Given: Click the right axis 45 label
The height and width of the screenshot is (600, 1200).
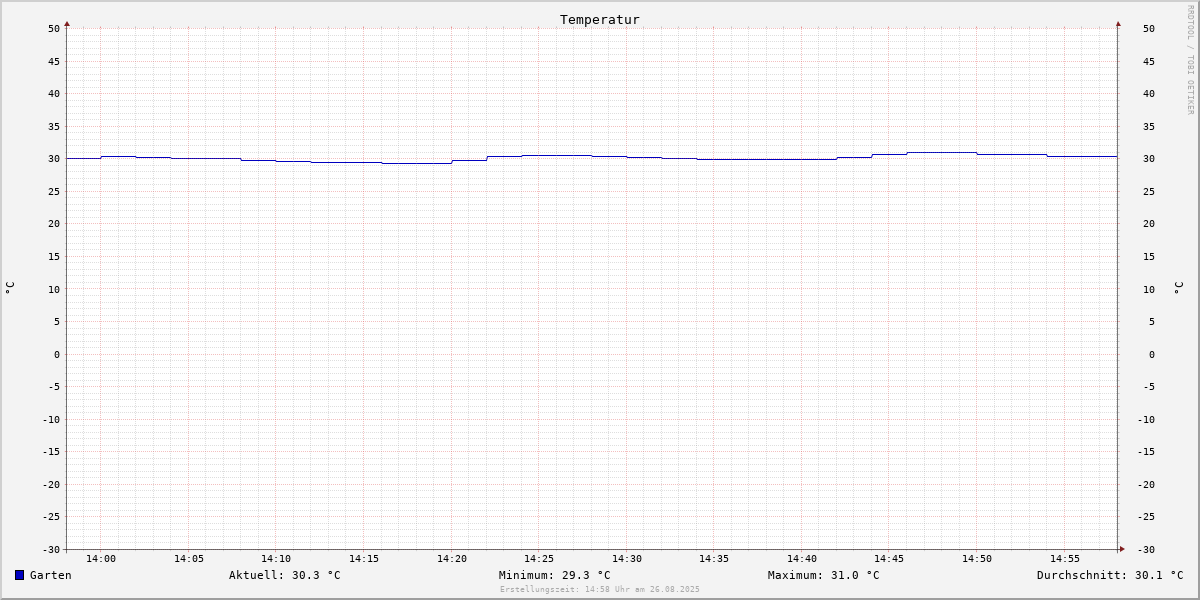Looking at the screenshot, I should click(x=1149, y=61).
